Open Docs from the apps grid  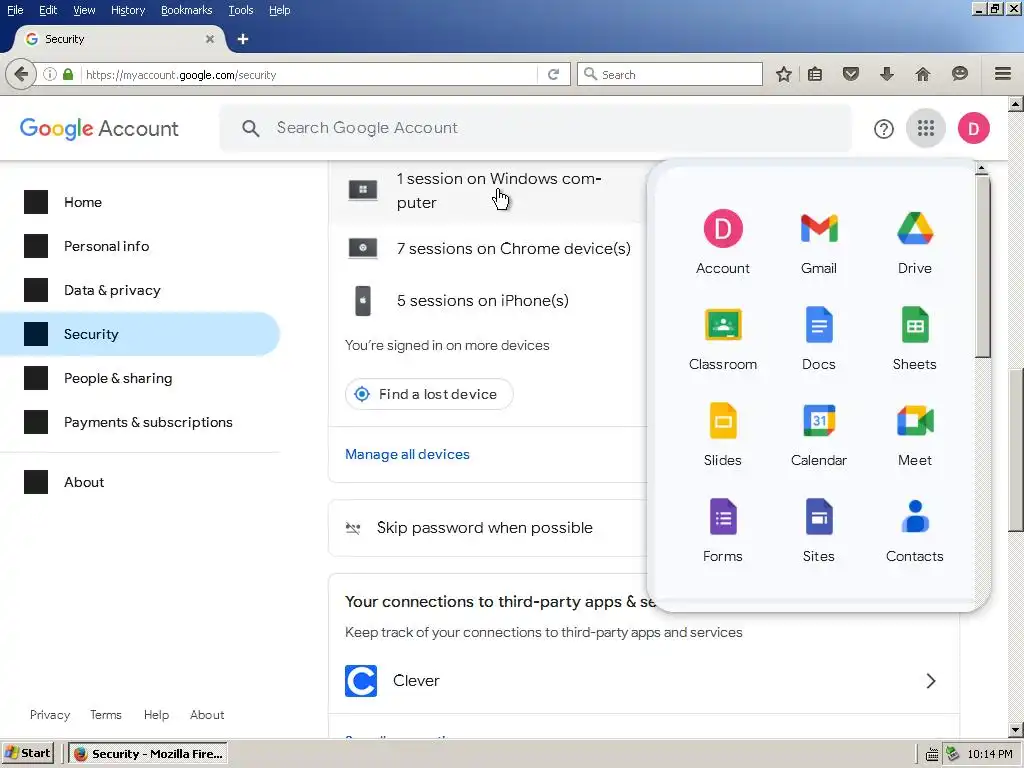(x=818, y=338)
